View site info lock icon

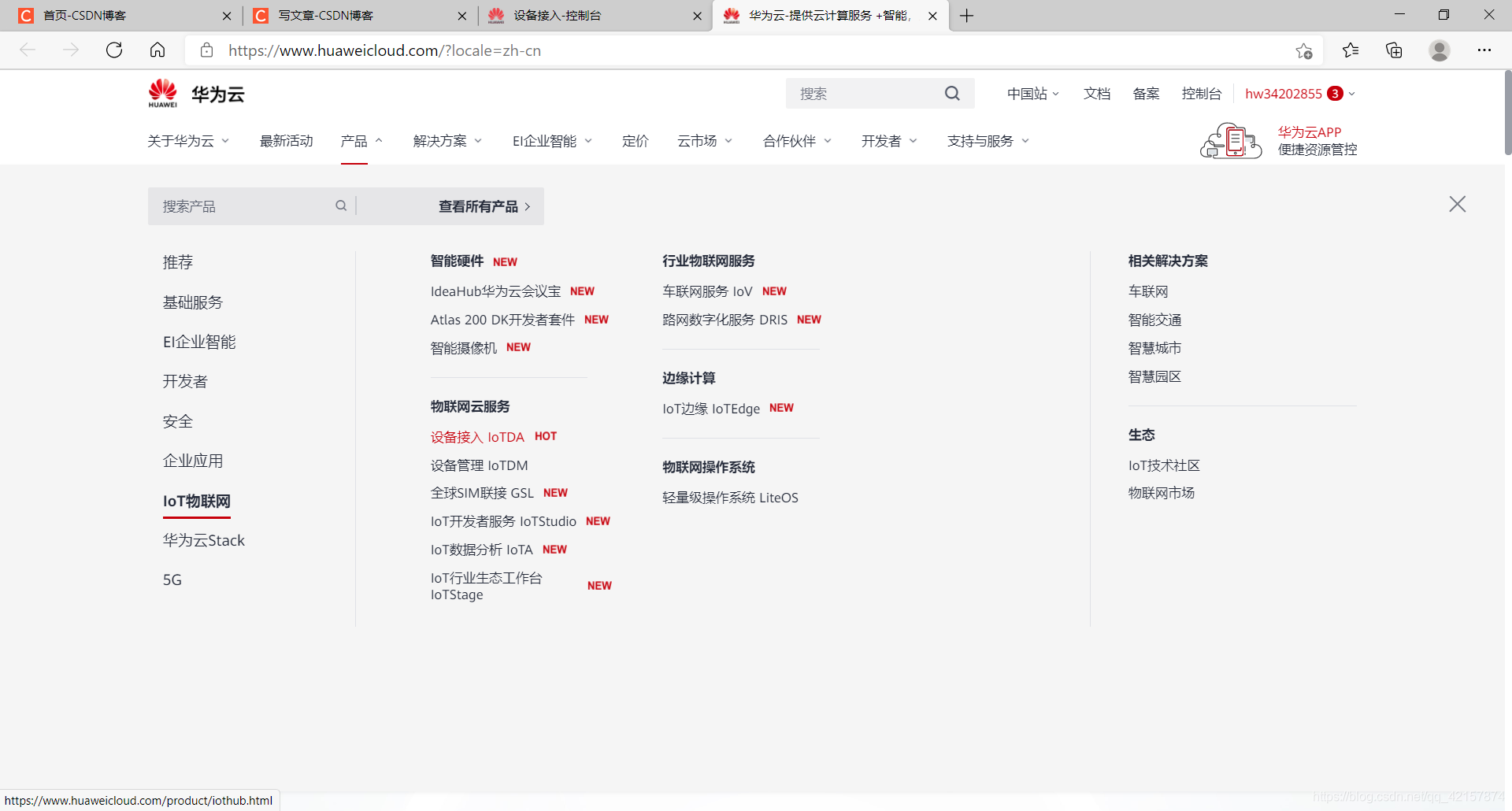[x=206, y=50]
